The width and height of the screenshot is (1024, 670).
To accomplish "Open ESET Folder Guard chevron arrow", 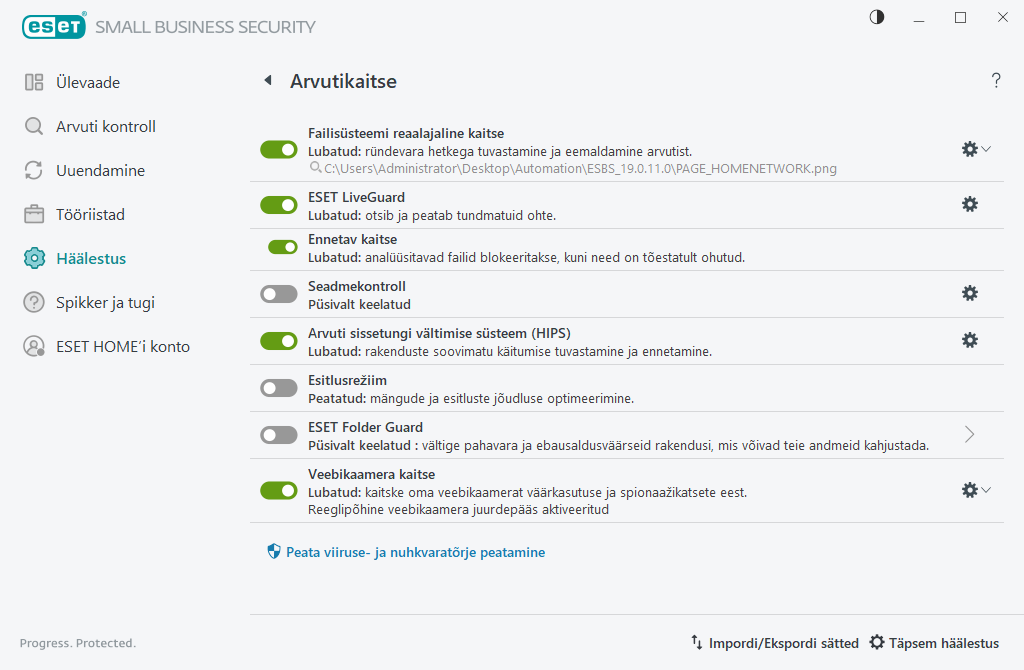I will tap(969, 434).
